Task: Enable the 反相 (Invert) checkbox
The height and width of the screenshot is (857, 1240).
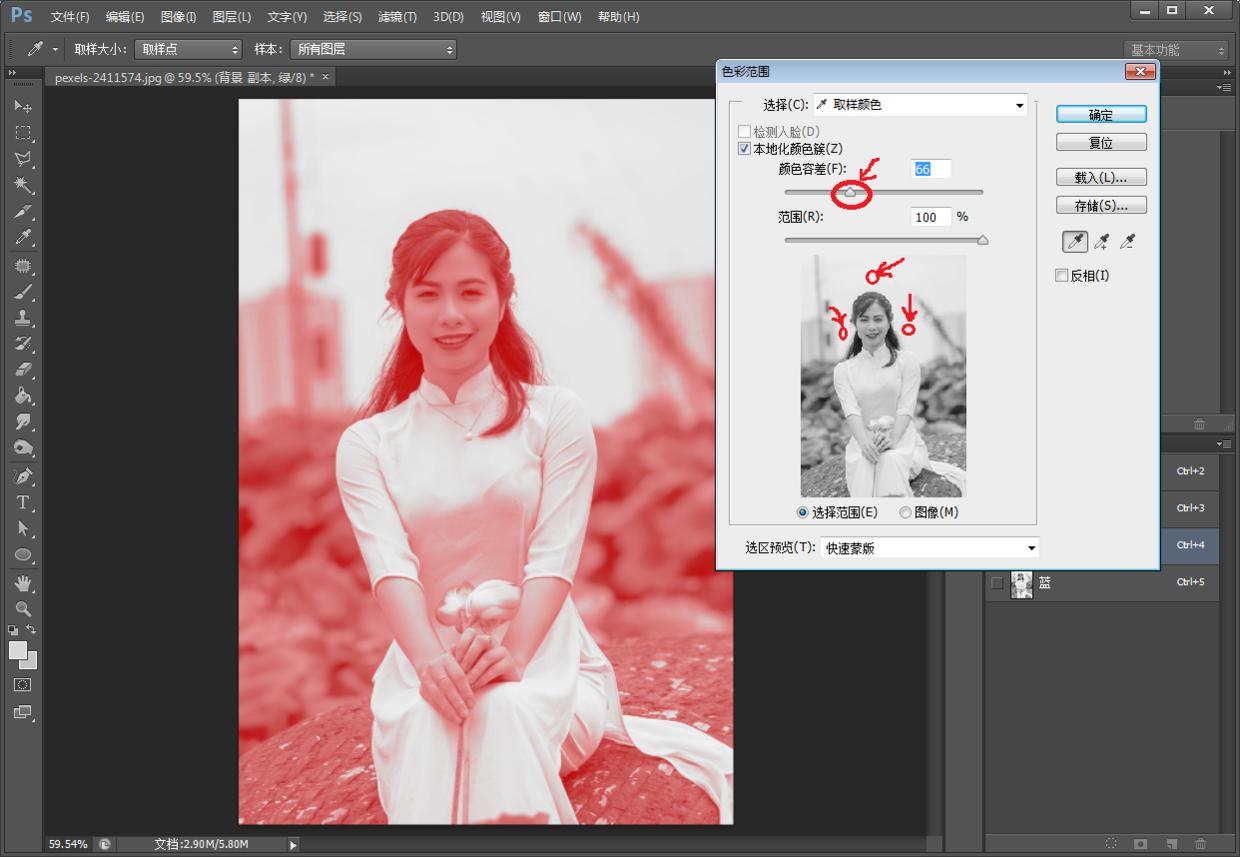Action: pos(1062,276)
